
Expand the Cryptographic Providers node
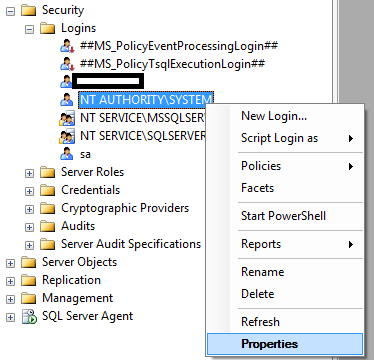coord(29,209)
